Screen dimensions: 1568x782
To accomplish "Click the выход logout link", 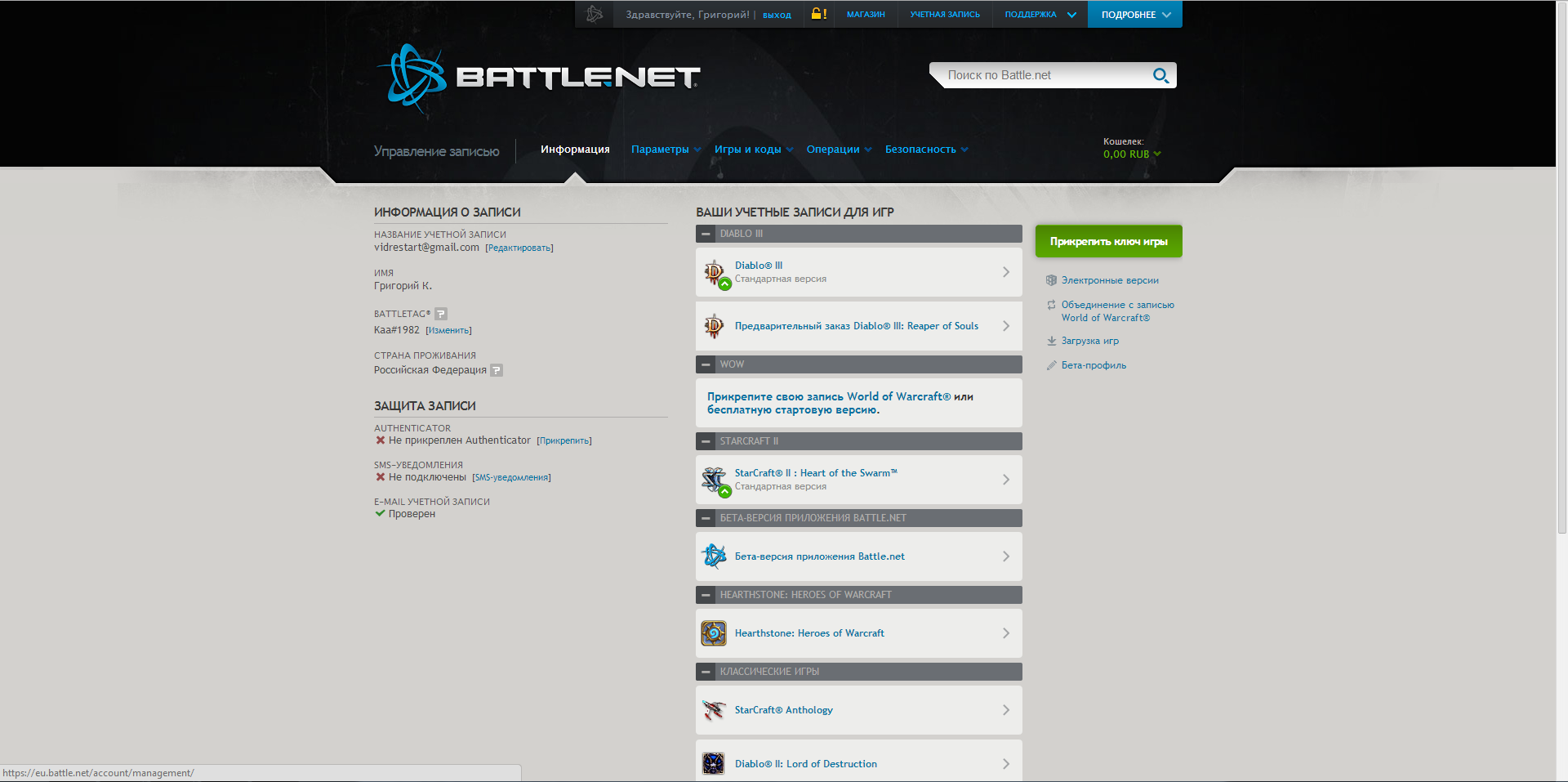I will click(777, 15).
